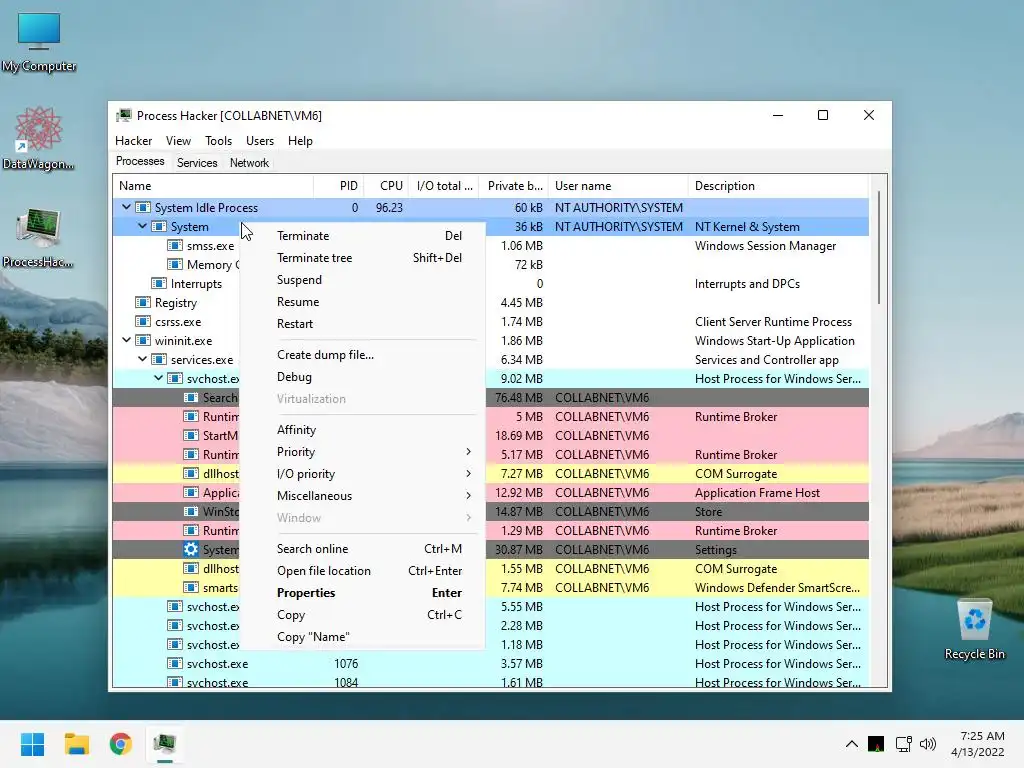The image size is (1024, 768).
Task: Collapse the first svchost.exe node
Action: coord(159,378)
